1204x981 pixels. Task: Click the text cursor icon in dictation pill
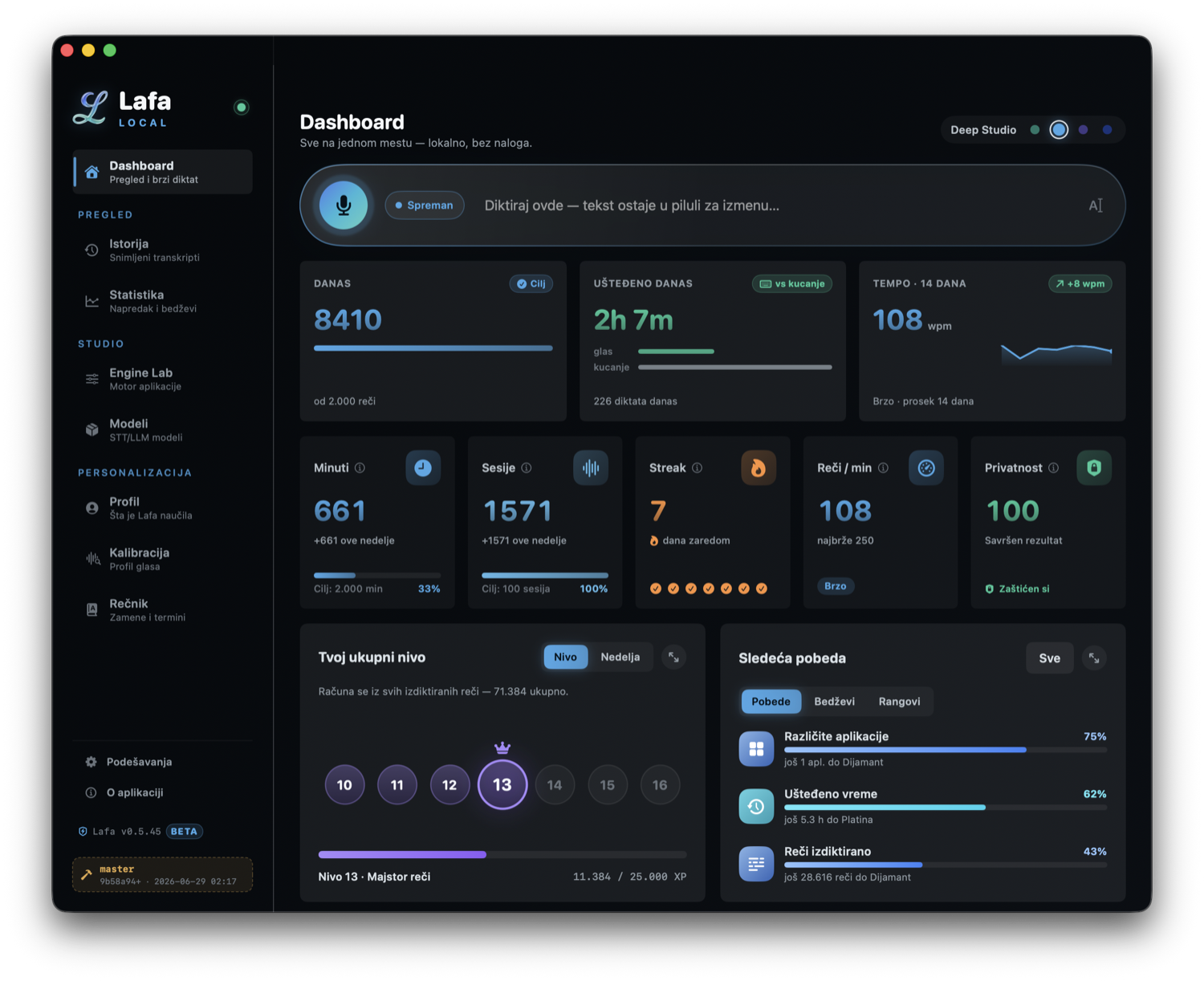pyautogui.click(x=1096, y=206)
